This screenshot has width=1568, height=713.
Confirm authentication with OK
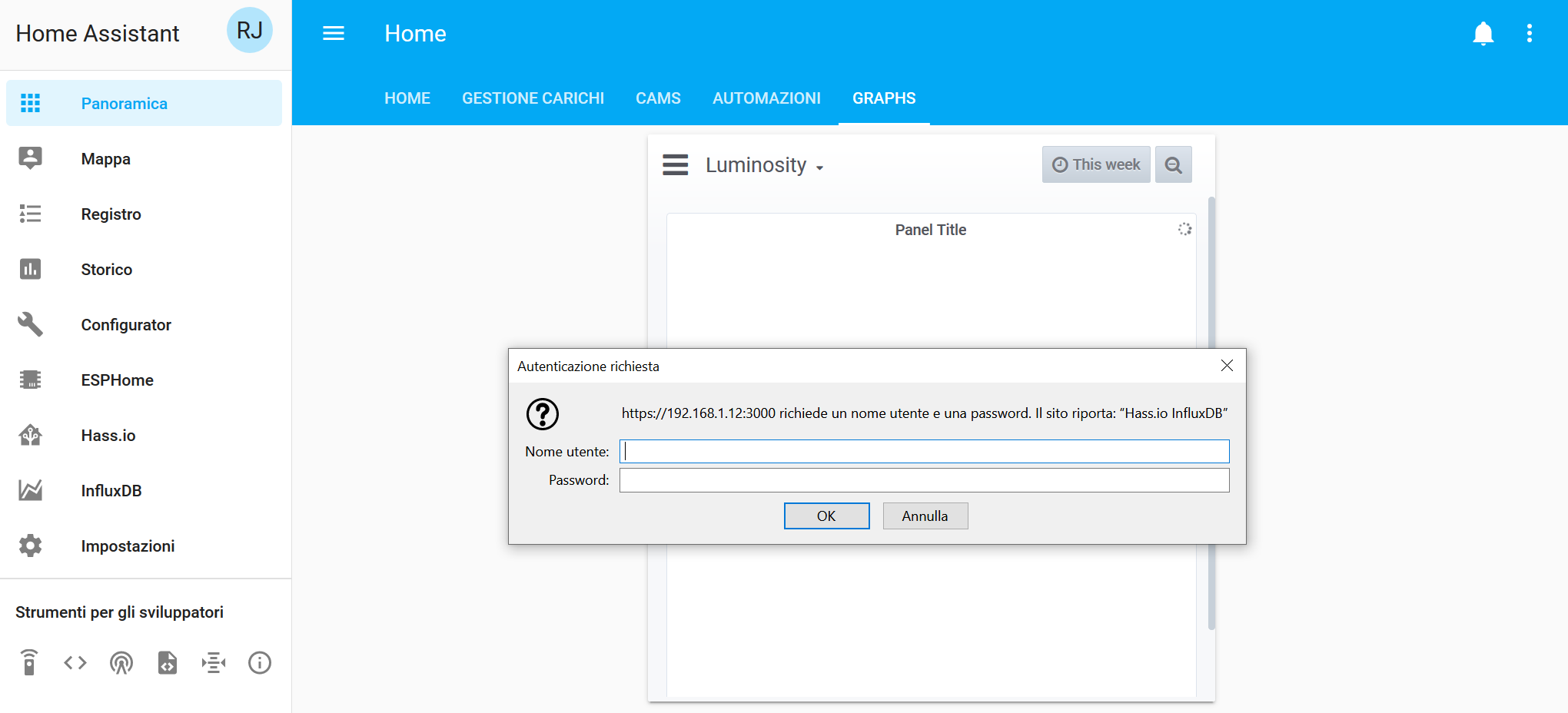click(826, 516)
